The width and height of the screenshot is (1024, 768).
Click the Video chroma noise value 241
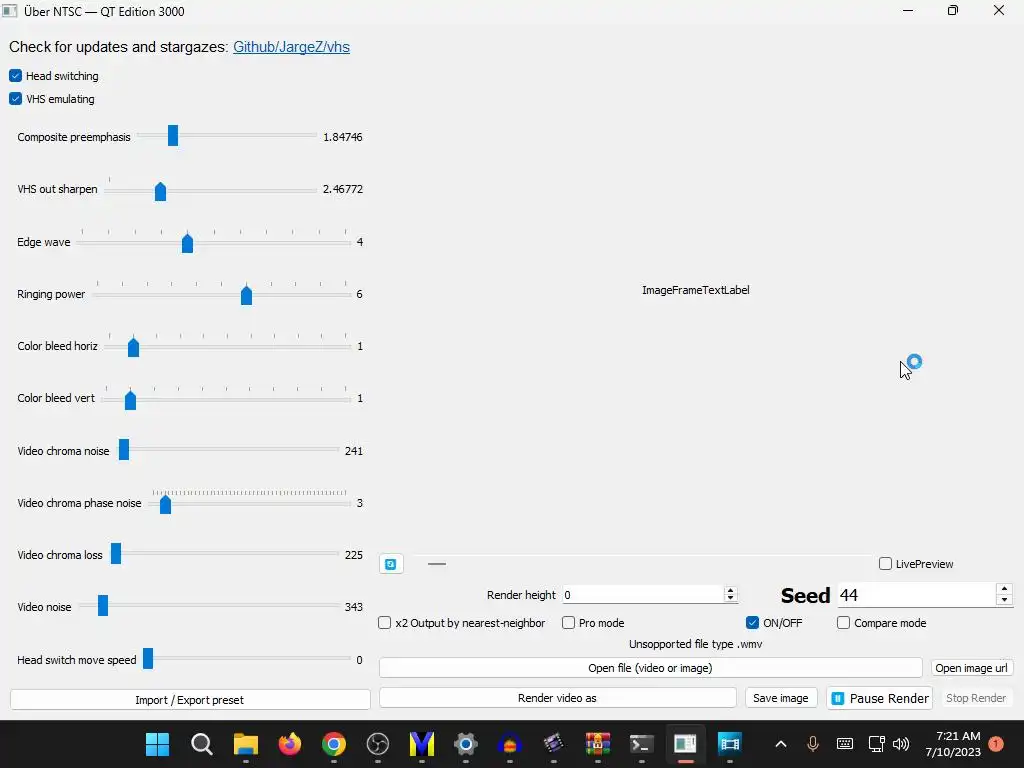click(353, 451)
